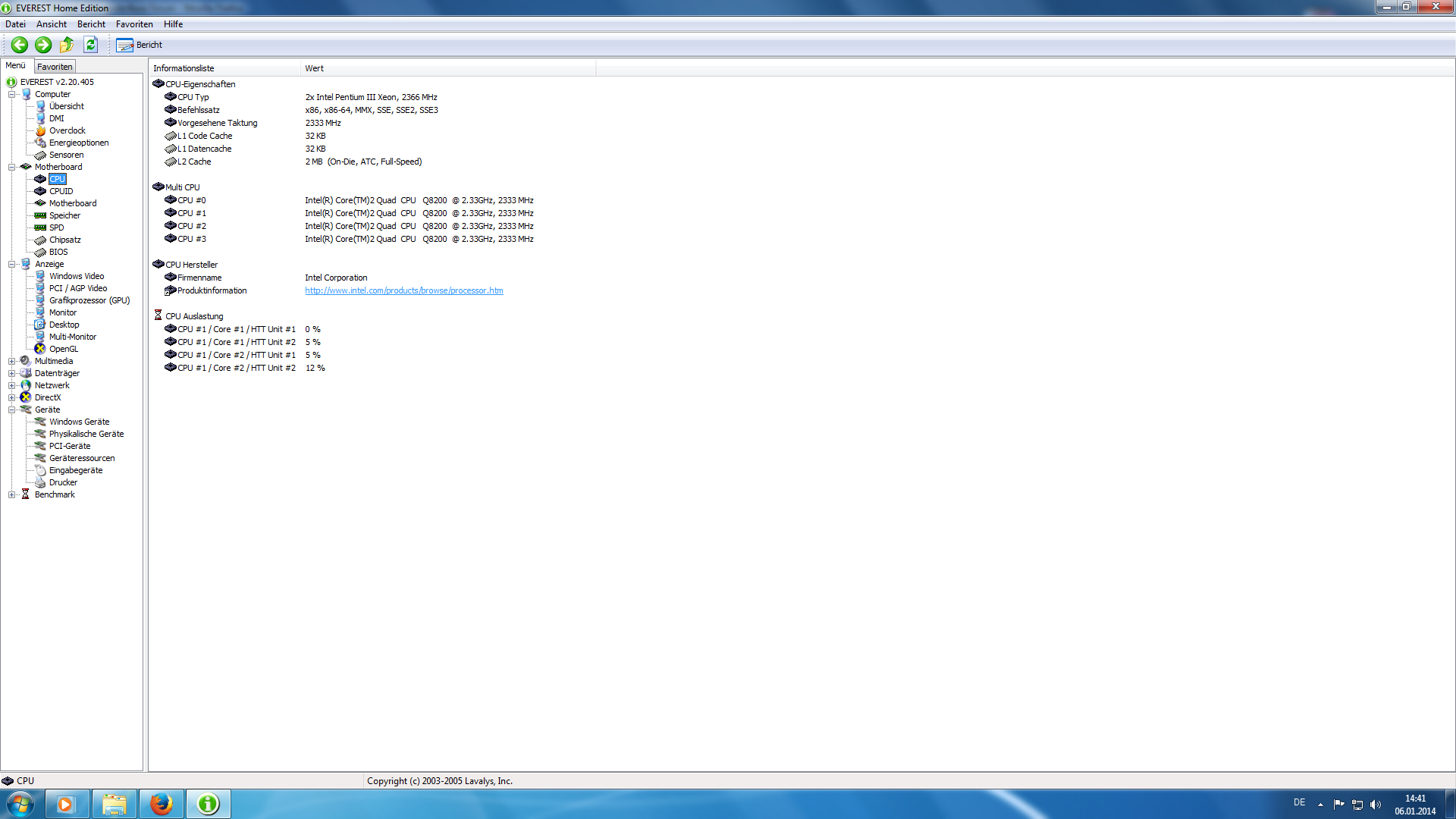1456x819 pixels.
Task: Open Firefox from the taskbar
Action: pyautogui.click(x=161, y=803)
